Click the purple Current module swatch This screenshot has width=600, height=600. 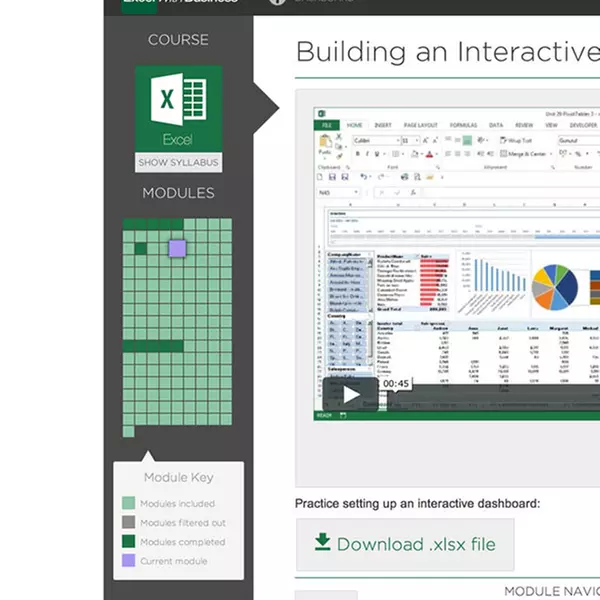point(129,560)
